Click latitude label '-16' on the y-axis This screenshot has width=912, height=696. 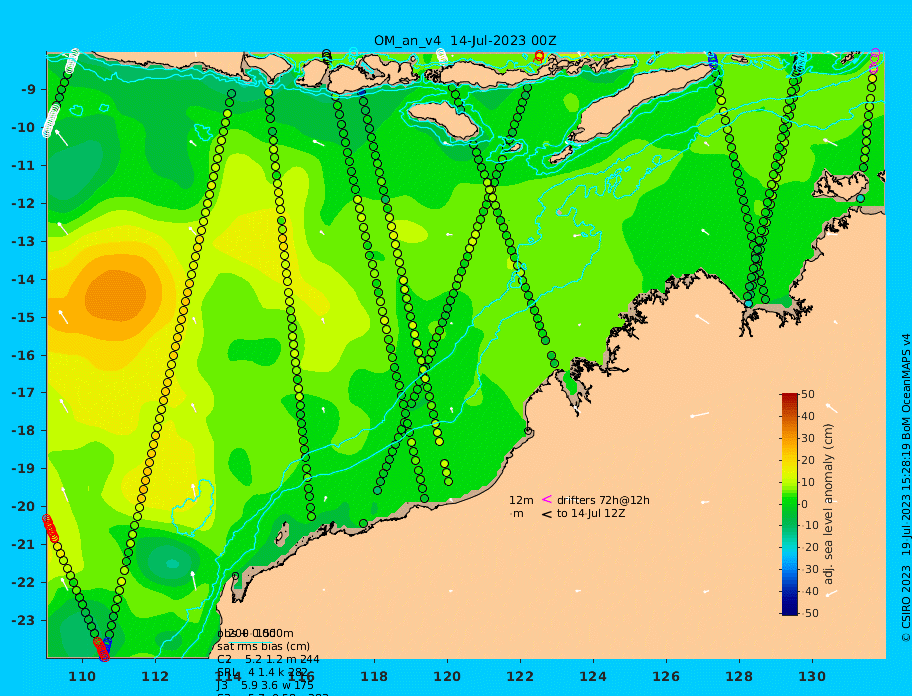point(24,355)
